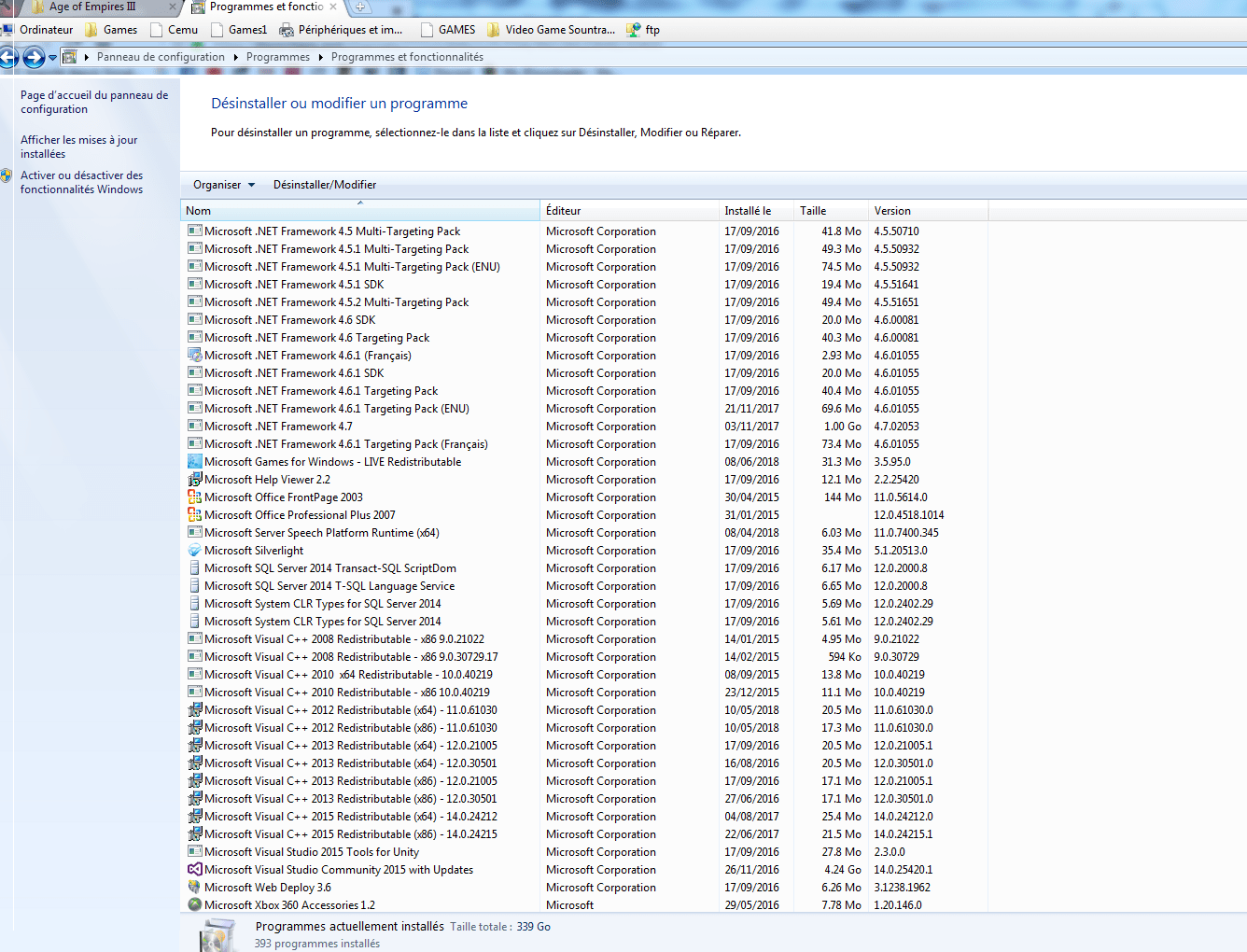1247x952 pixels.
Task: Click version 12.0.4518.1014 cell
Action: [x=908, y=515]
